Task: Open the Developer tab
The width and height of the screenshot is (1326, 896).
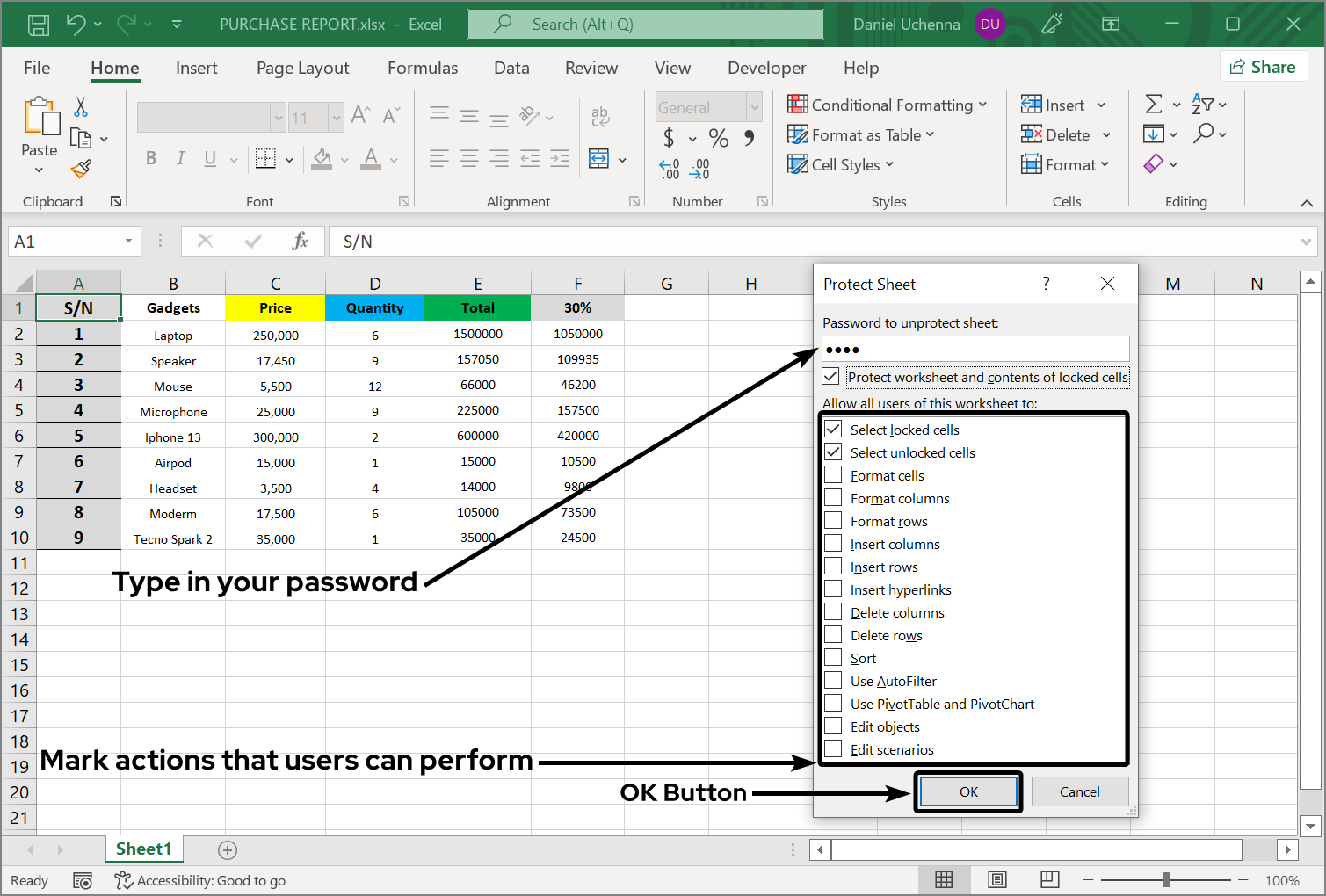Action: (765, 68)
